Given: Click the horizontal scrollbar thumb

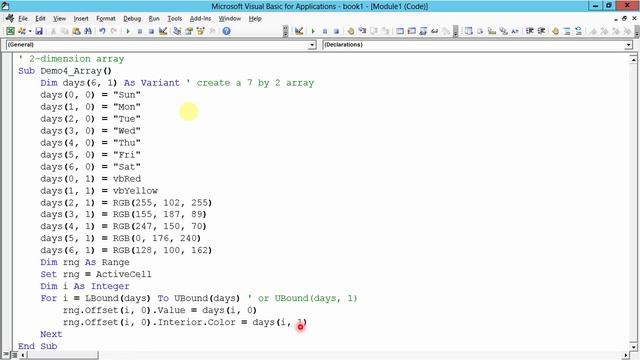Looking at the screenshot, I should click(62, 355).
